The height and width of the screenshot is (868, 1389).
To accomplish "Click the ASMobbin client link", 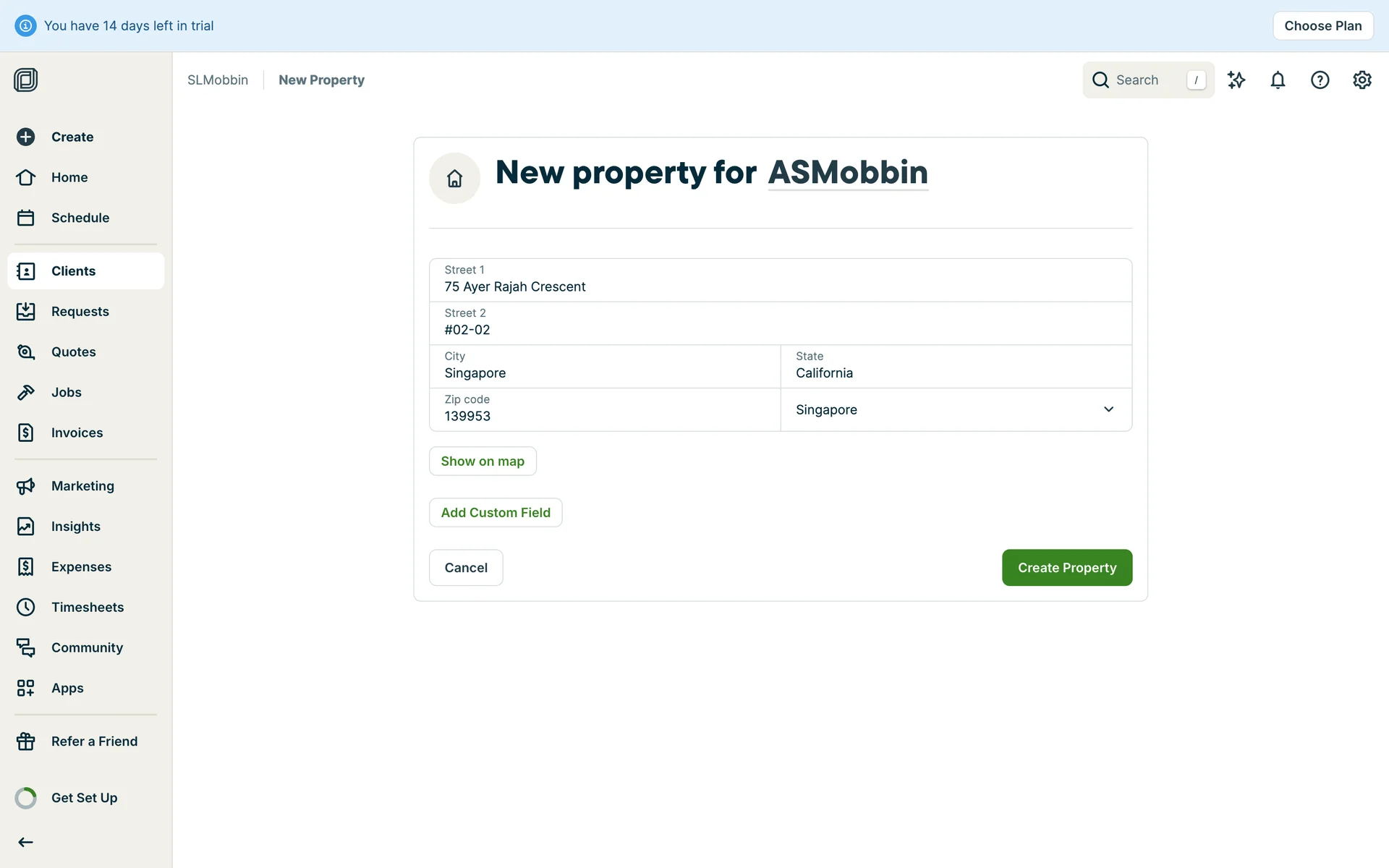I will point(847,172).
